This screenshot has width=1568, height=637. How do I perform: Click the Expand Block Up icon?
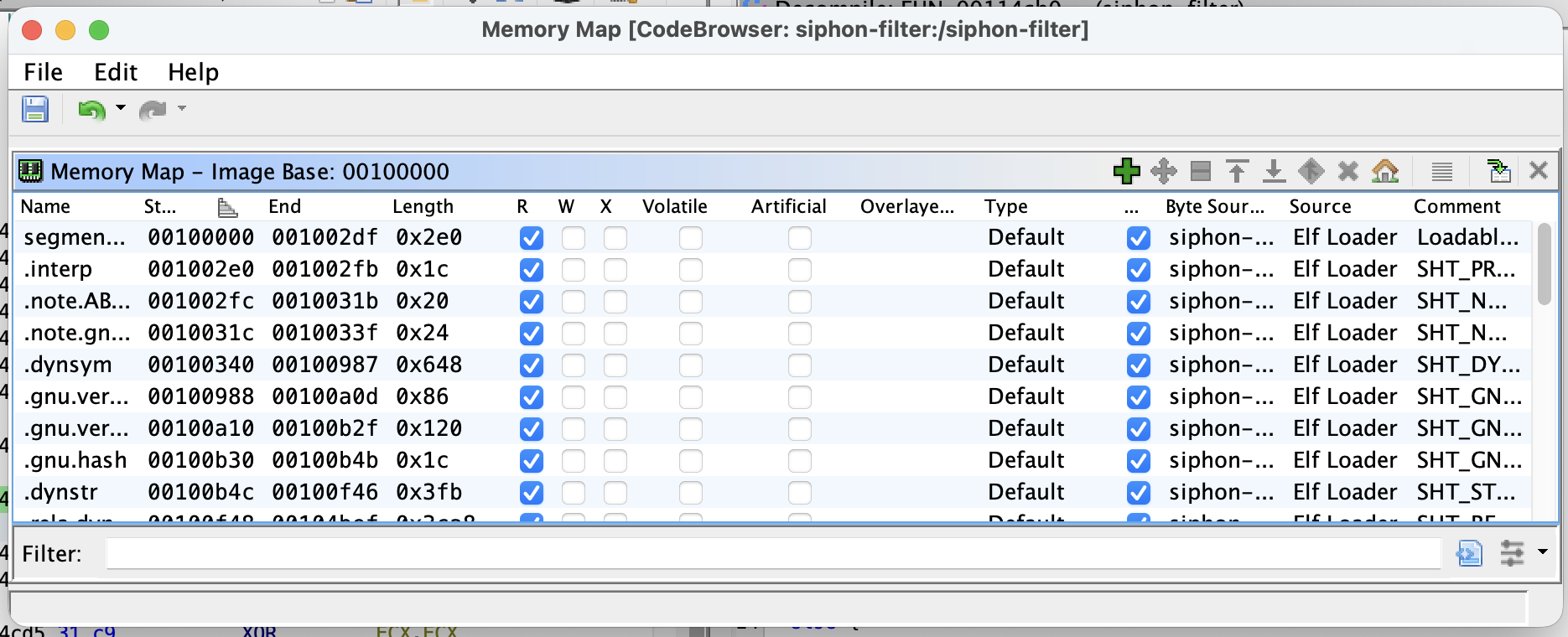click(x=1238, y=171)
